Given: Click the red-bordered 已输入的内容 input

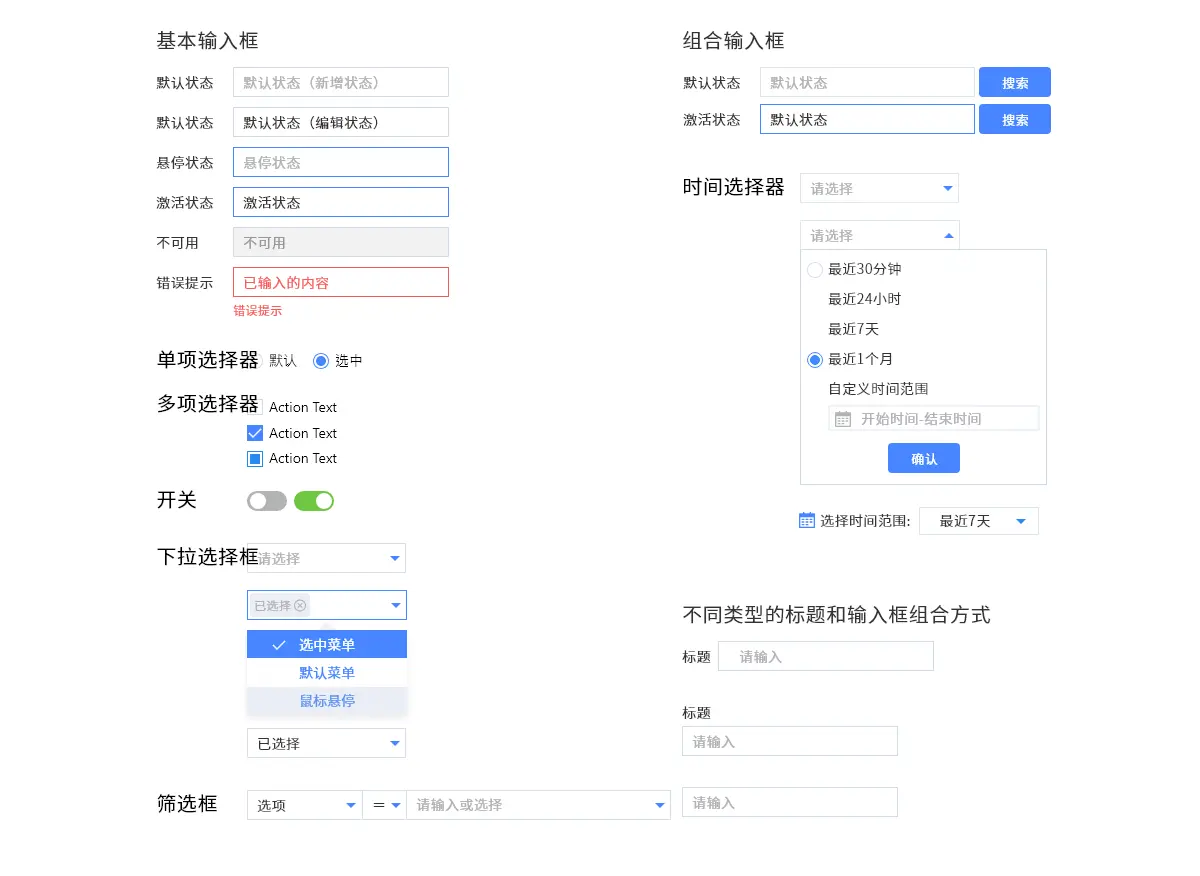Looking at the screenshot, I should 341,282.
